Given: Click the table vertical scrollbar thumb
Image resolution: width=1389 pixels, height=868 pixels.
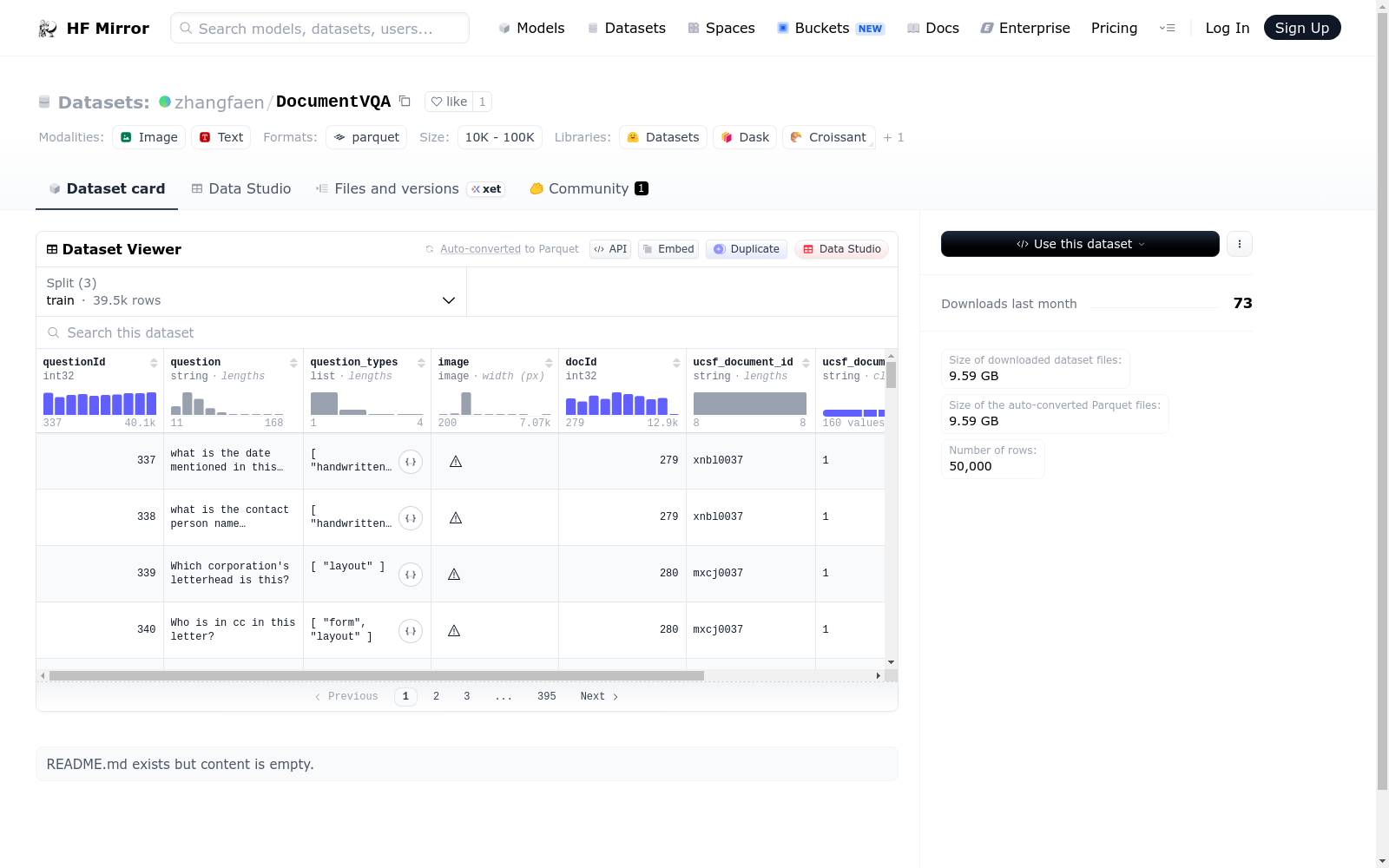Looking at the screenshot, I should pyautogui.click(x=891, y=375).
